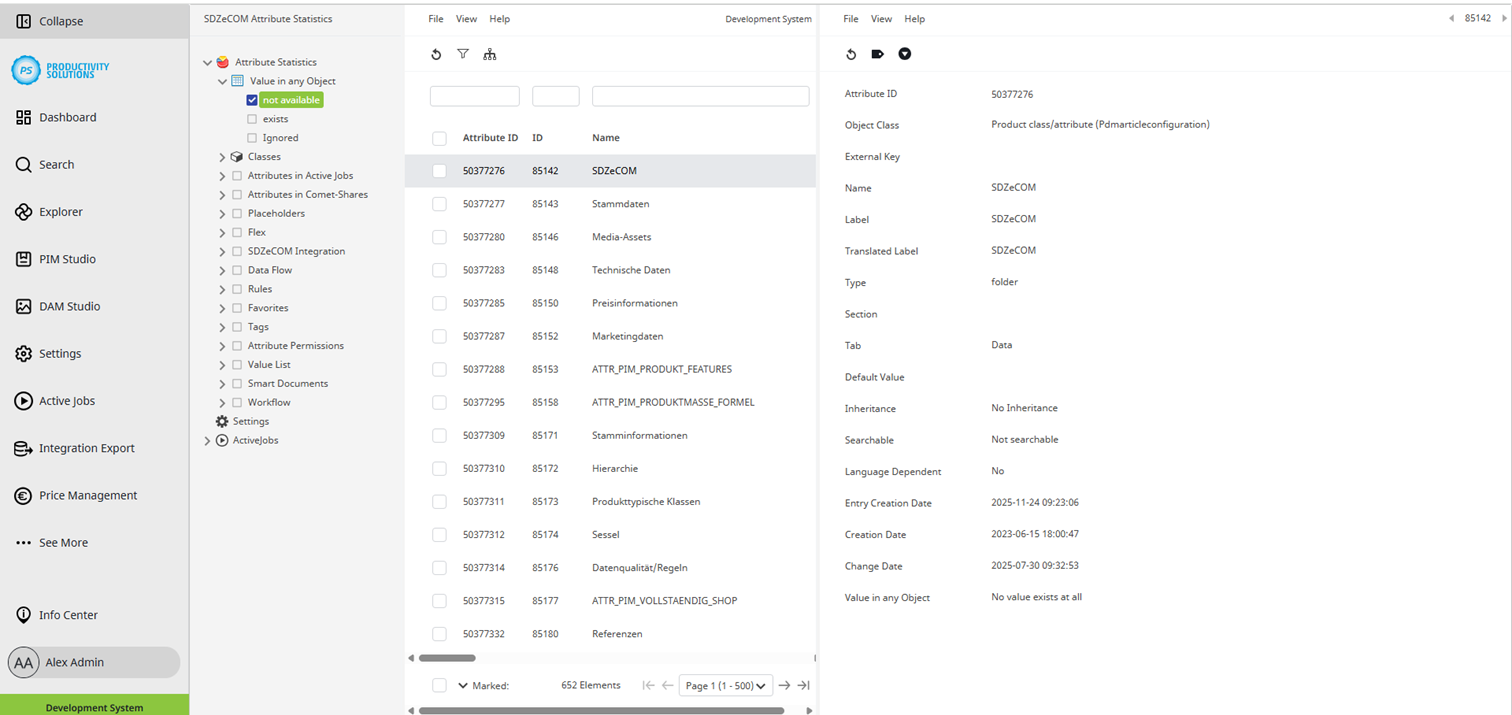Expand the SDZeCOM Integration section
1512x715 pixels.
coord(222,251)
